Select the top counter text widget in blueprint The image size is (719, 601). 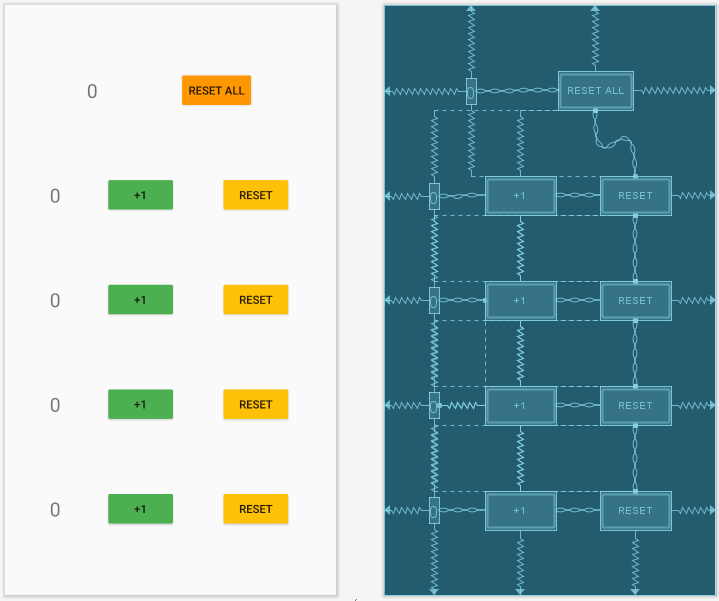[x=471, y=91]
